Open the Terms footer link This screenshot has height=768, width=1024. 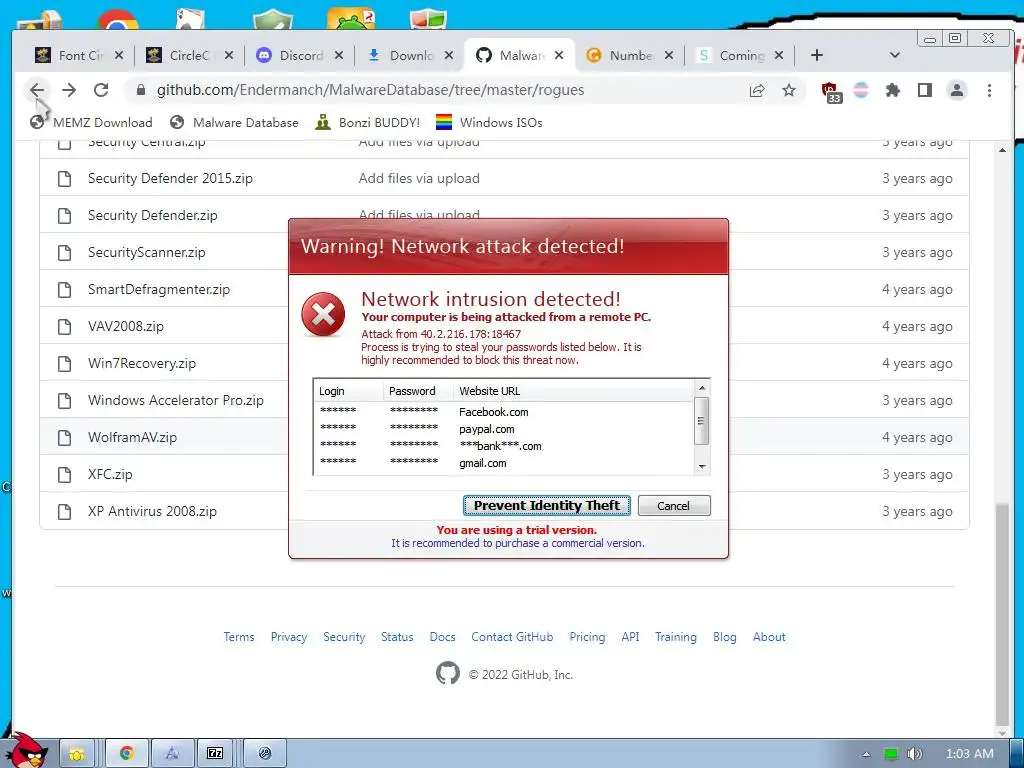239,637
